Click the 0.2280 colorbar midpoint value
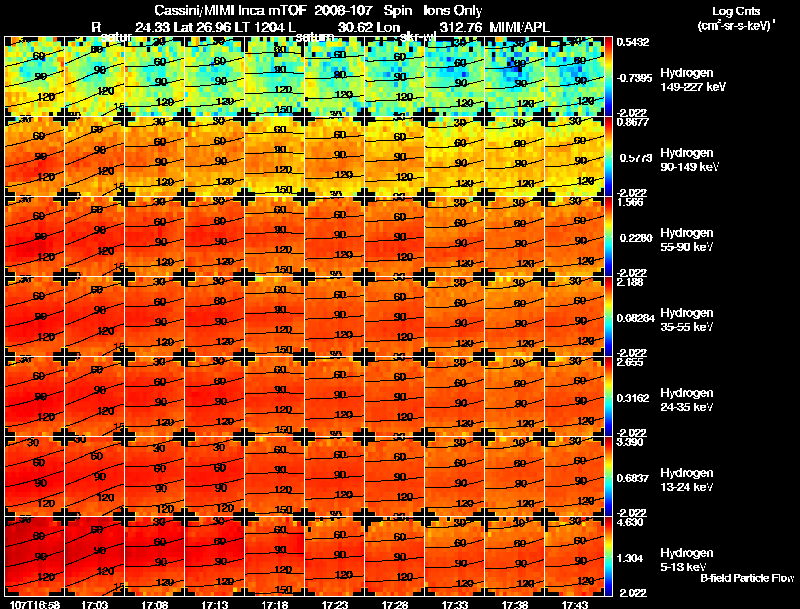 click(x=636, y=238)
